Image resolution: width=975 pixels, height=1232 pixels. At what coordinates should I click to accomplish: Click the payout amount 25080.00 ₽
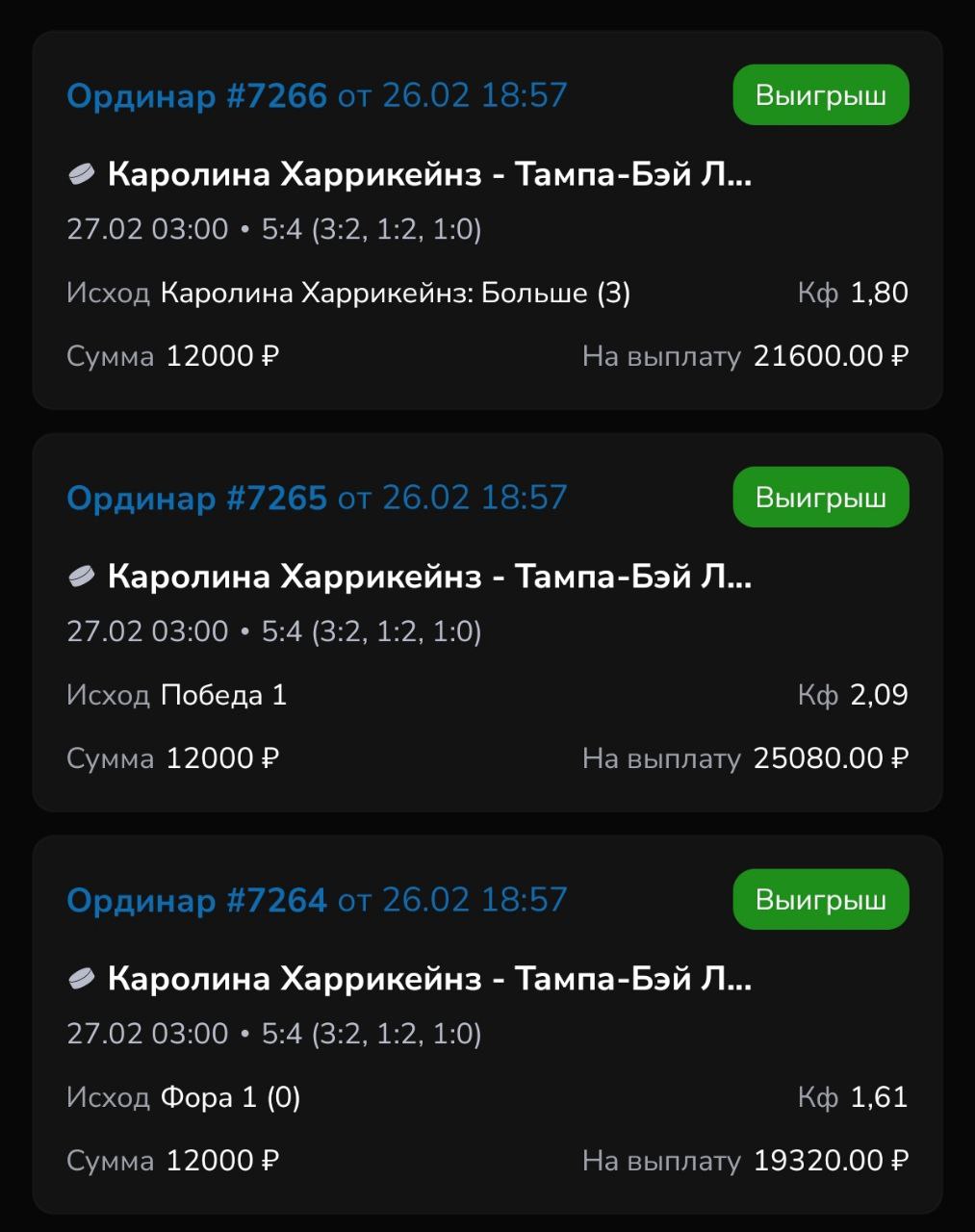[x=831, y=758]
